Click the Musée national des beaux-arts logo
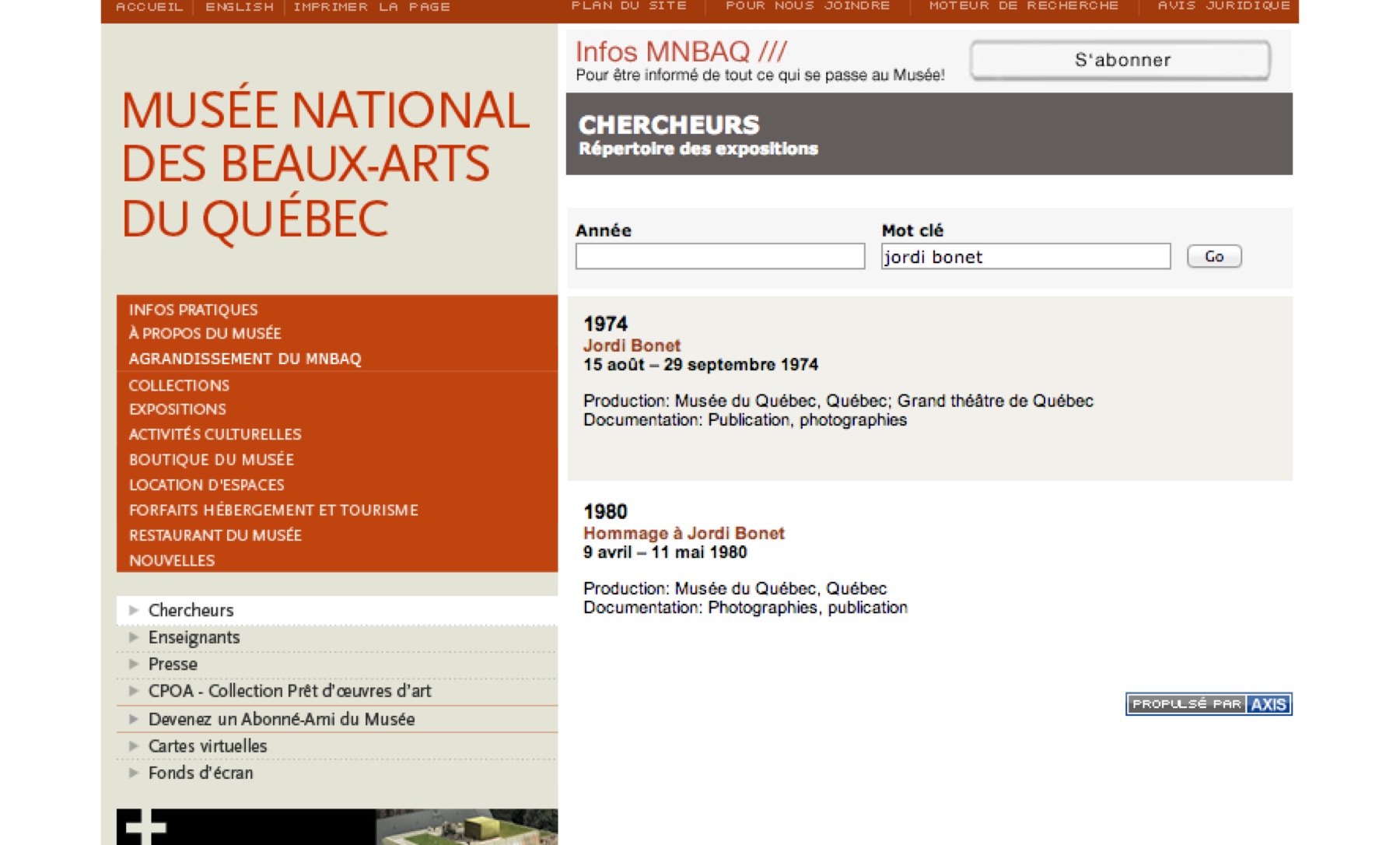 325,164
